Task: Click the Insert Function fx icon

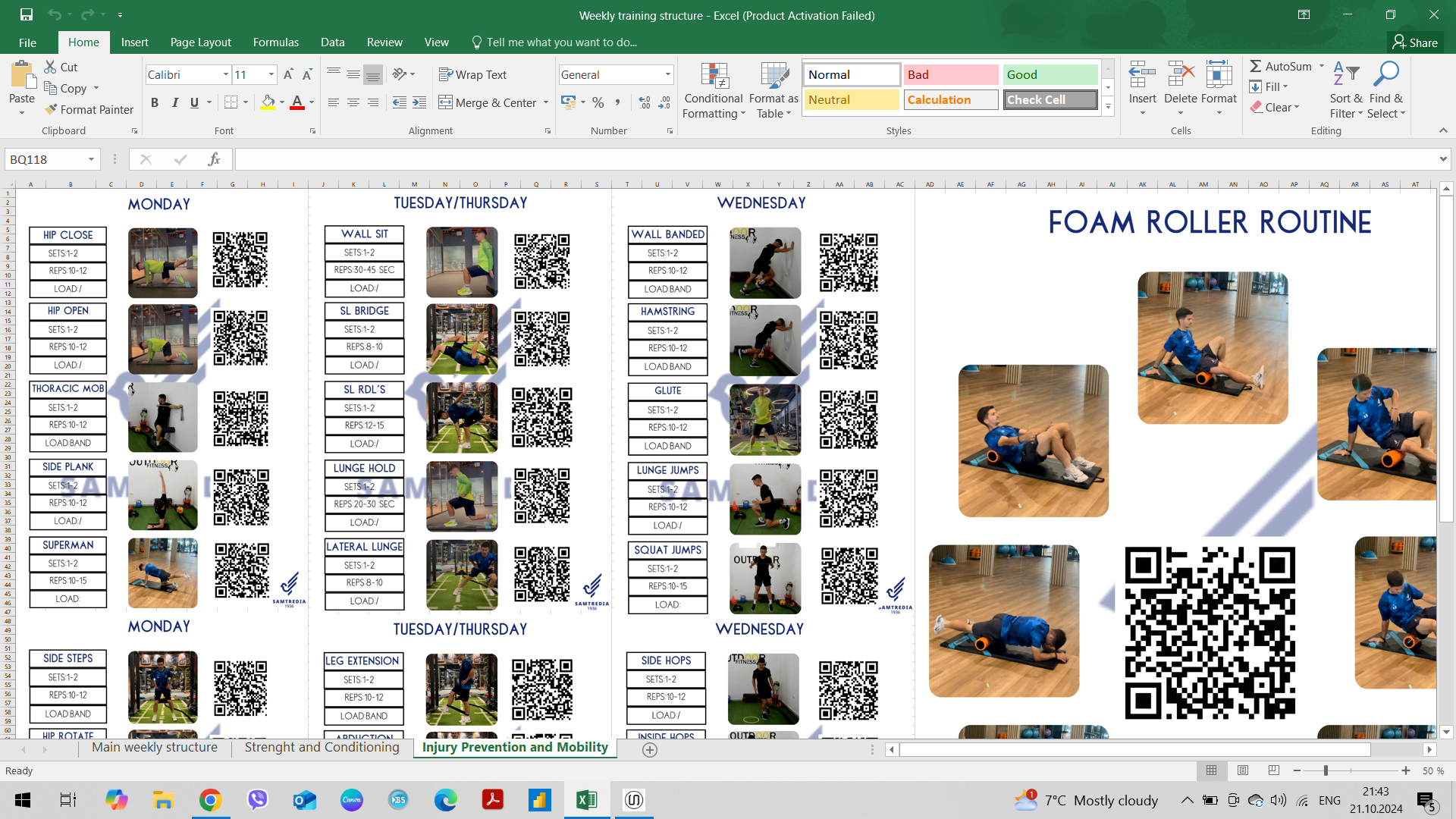Action: tap(214, 159)
